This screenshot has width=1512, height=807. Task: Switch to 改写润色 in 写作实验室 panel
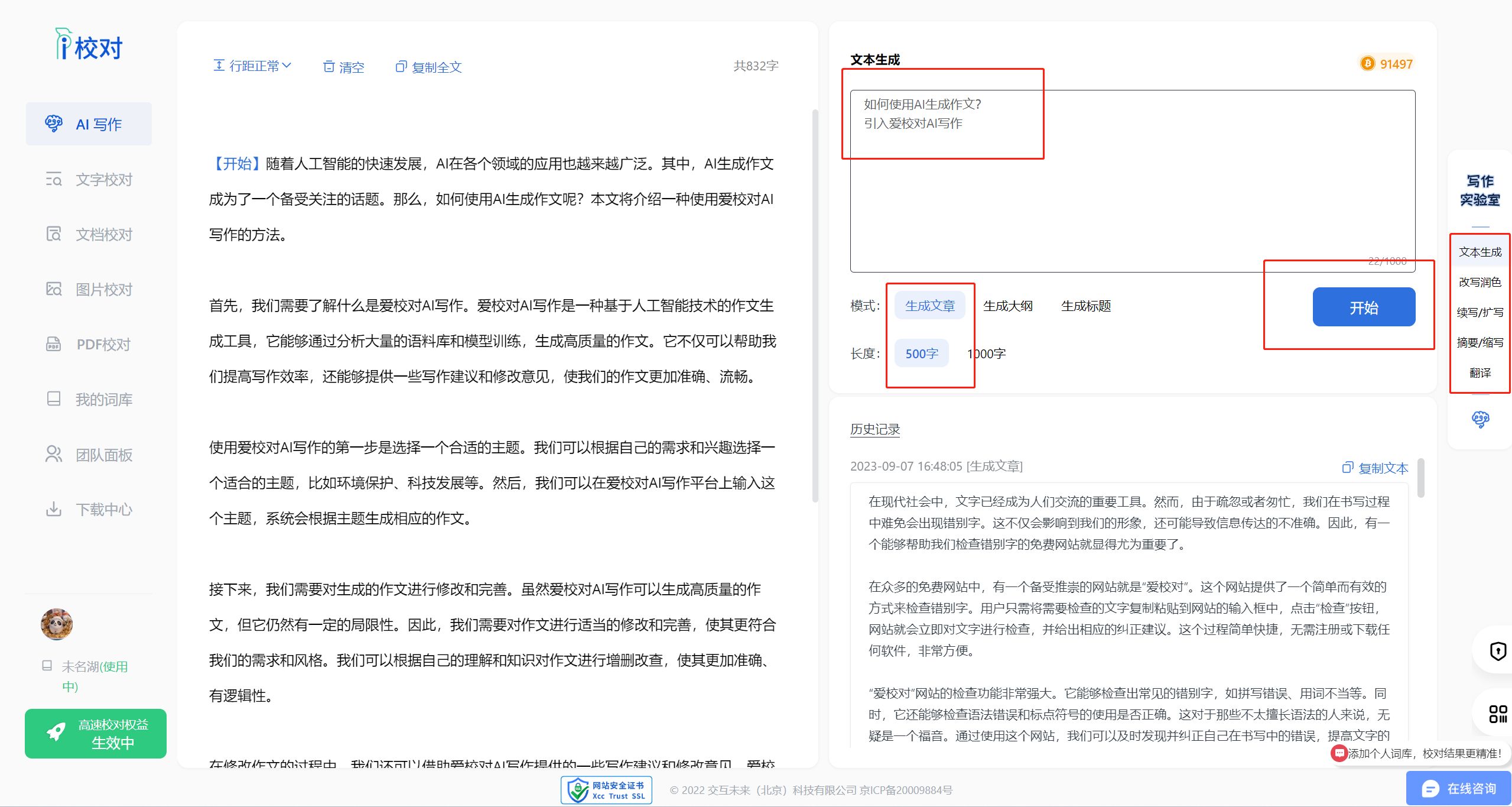(1480, 282)
